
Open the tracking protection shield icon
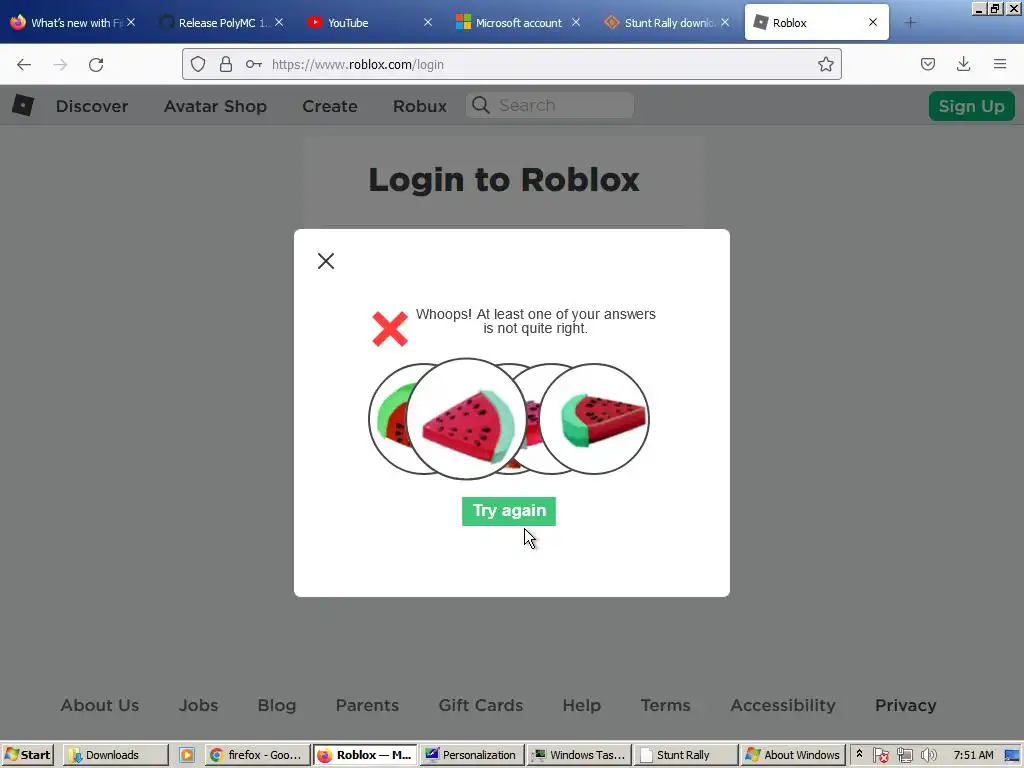(x=198, y=64)
